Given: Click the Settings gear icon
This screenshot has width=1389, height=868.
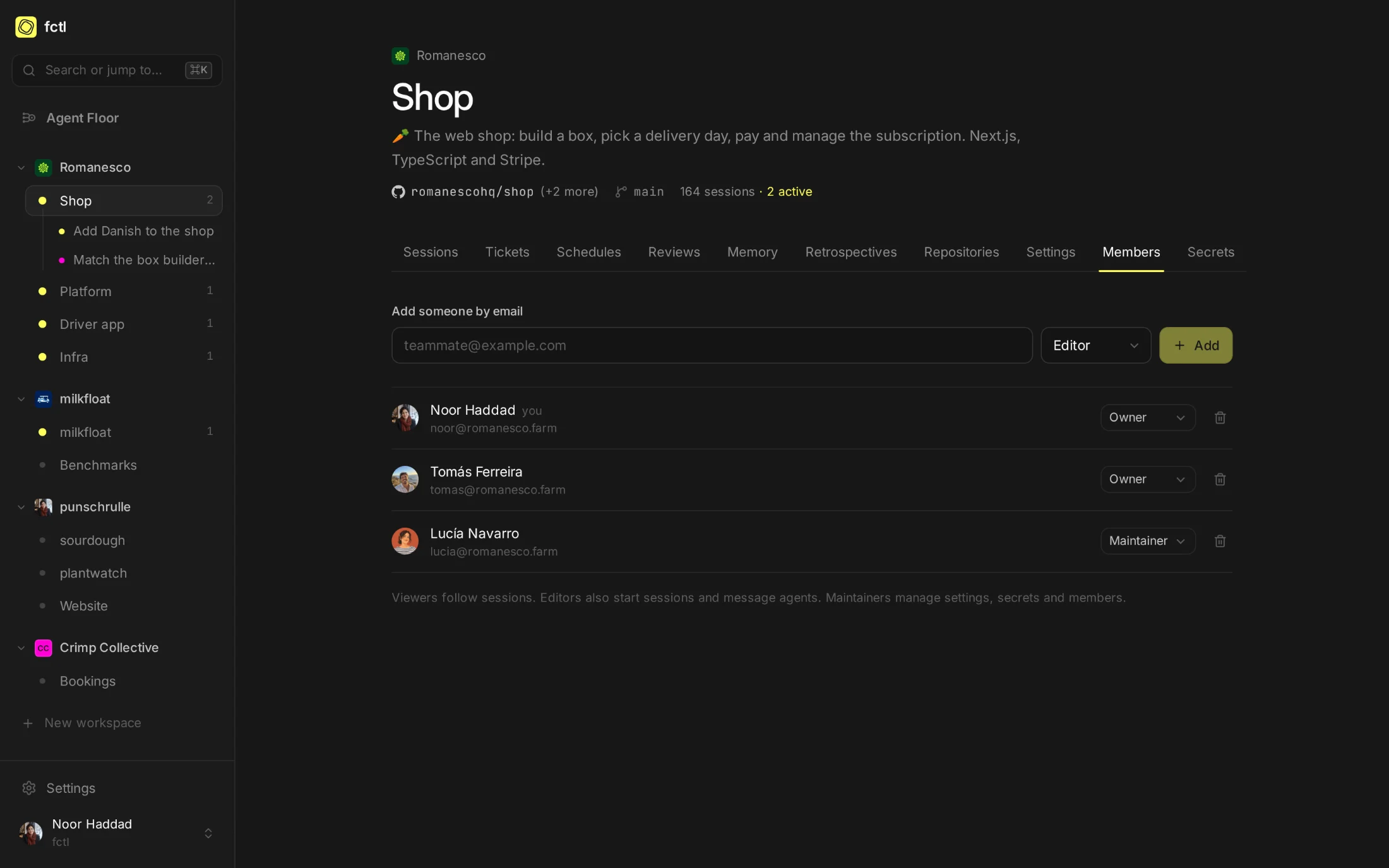Looking at the screenshot, I should (x=29, y=788).
